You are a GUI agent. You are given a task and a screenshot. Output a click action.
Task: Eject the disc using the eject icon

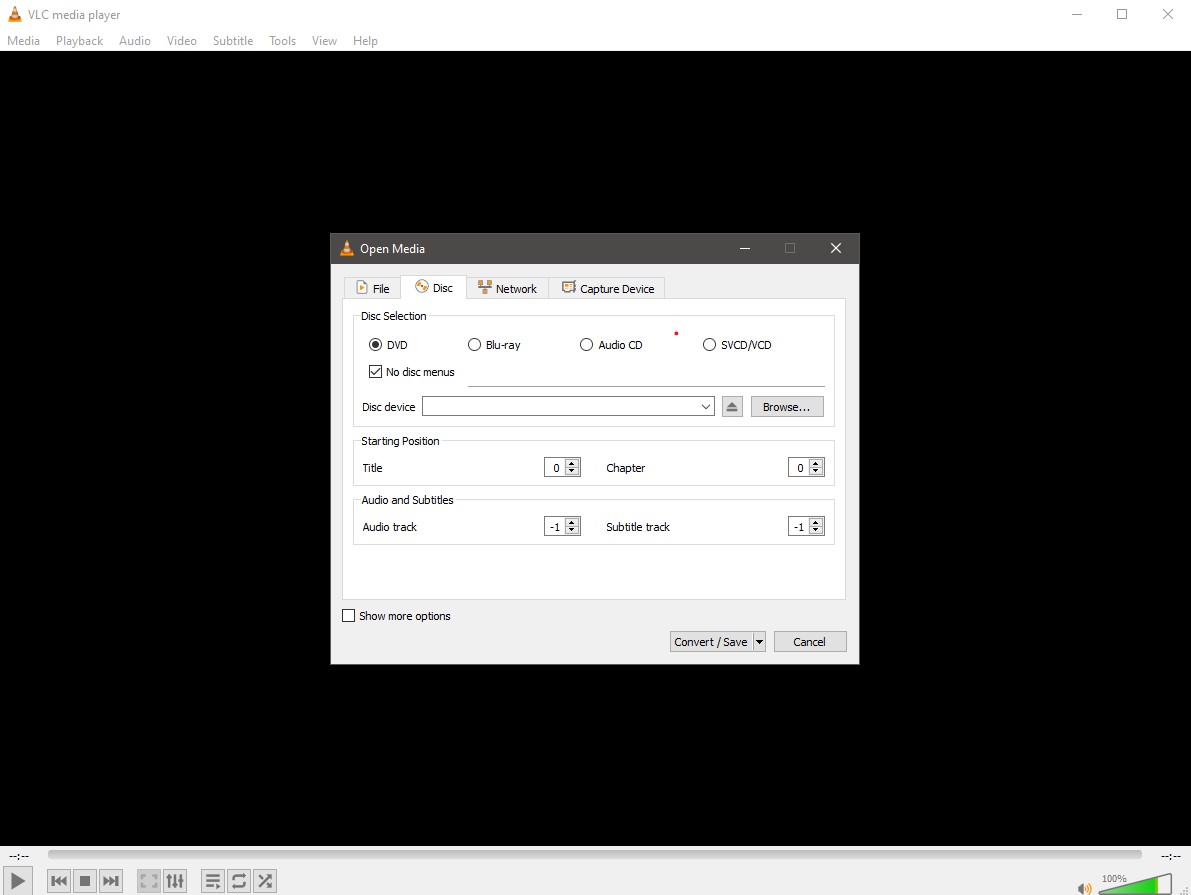pyautogui.click(x=731, y=406)
